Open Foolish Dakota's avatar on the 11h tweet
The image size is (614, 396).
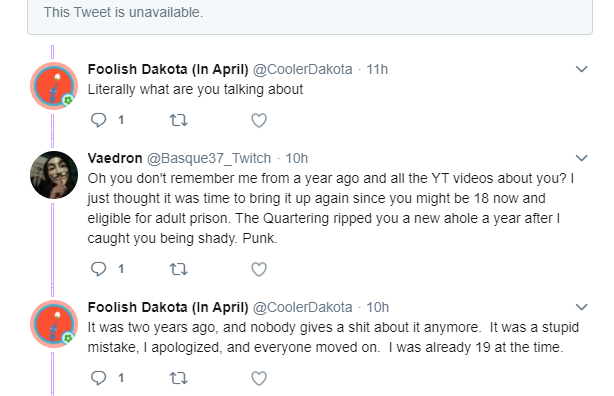point(54,86)
